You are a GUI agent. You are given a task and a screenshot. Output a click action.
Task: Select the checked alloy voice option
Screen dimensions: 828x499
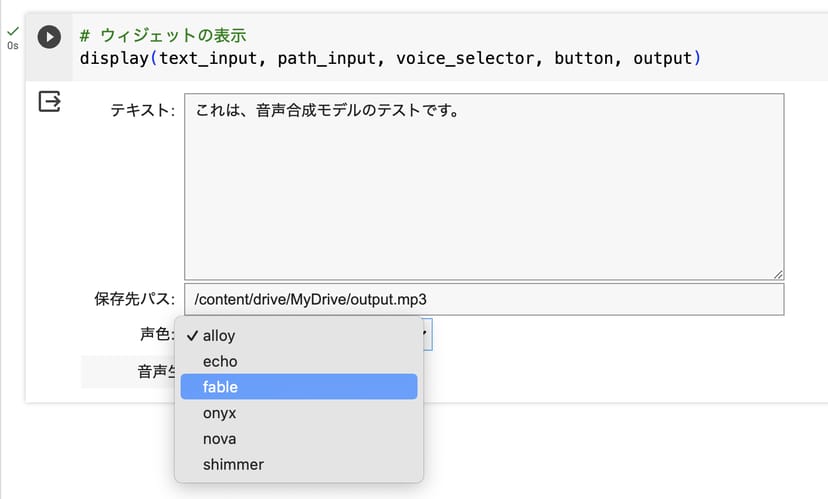point(219,336)
